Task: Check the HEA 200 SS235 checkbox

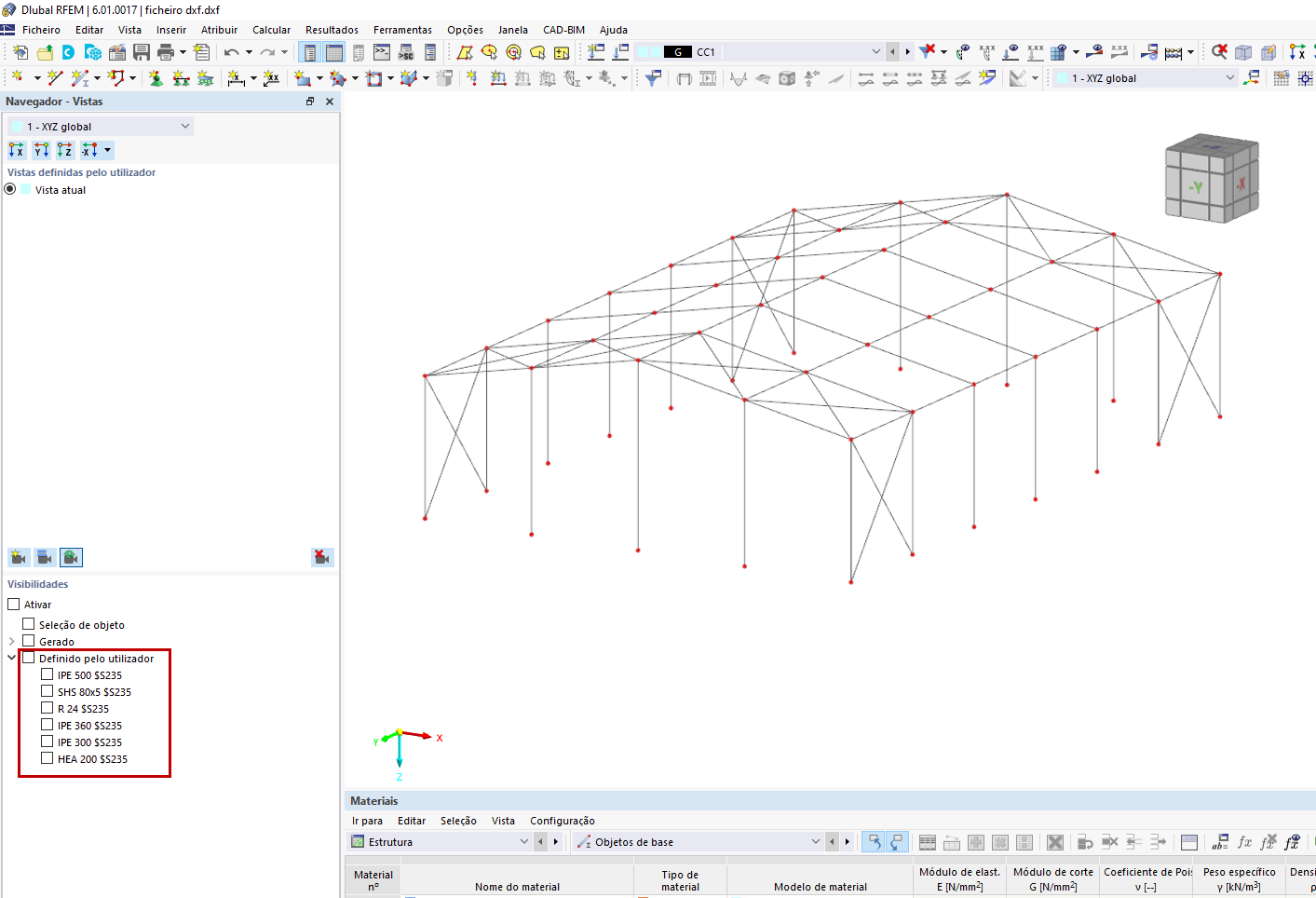Action: click(x=47, y=758)
